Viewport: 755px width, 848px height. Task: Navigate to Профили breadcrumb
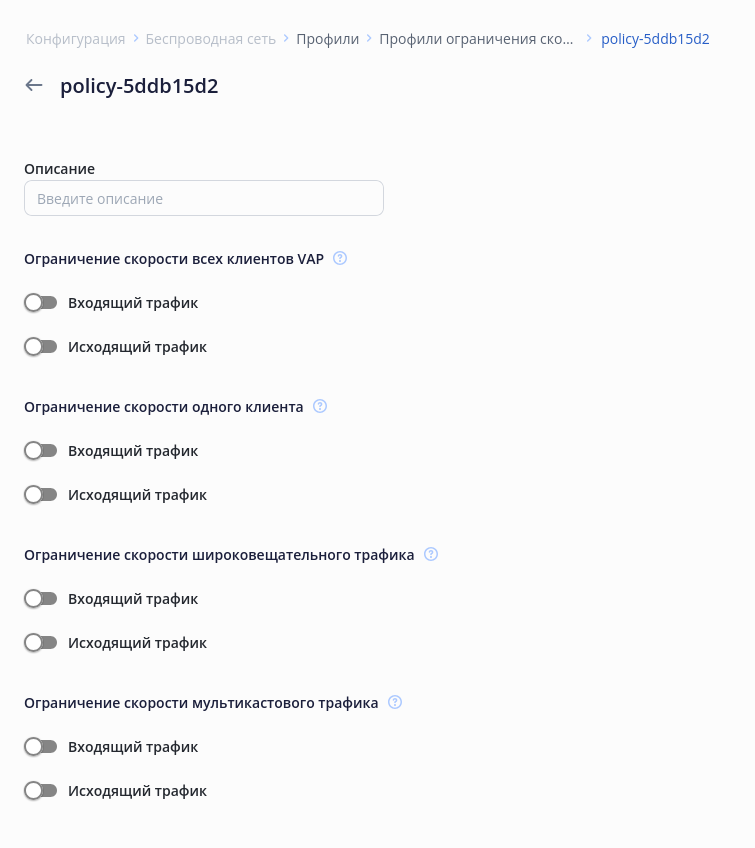coord(327,39)
